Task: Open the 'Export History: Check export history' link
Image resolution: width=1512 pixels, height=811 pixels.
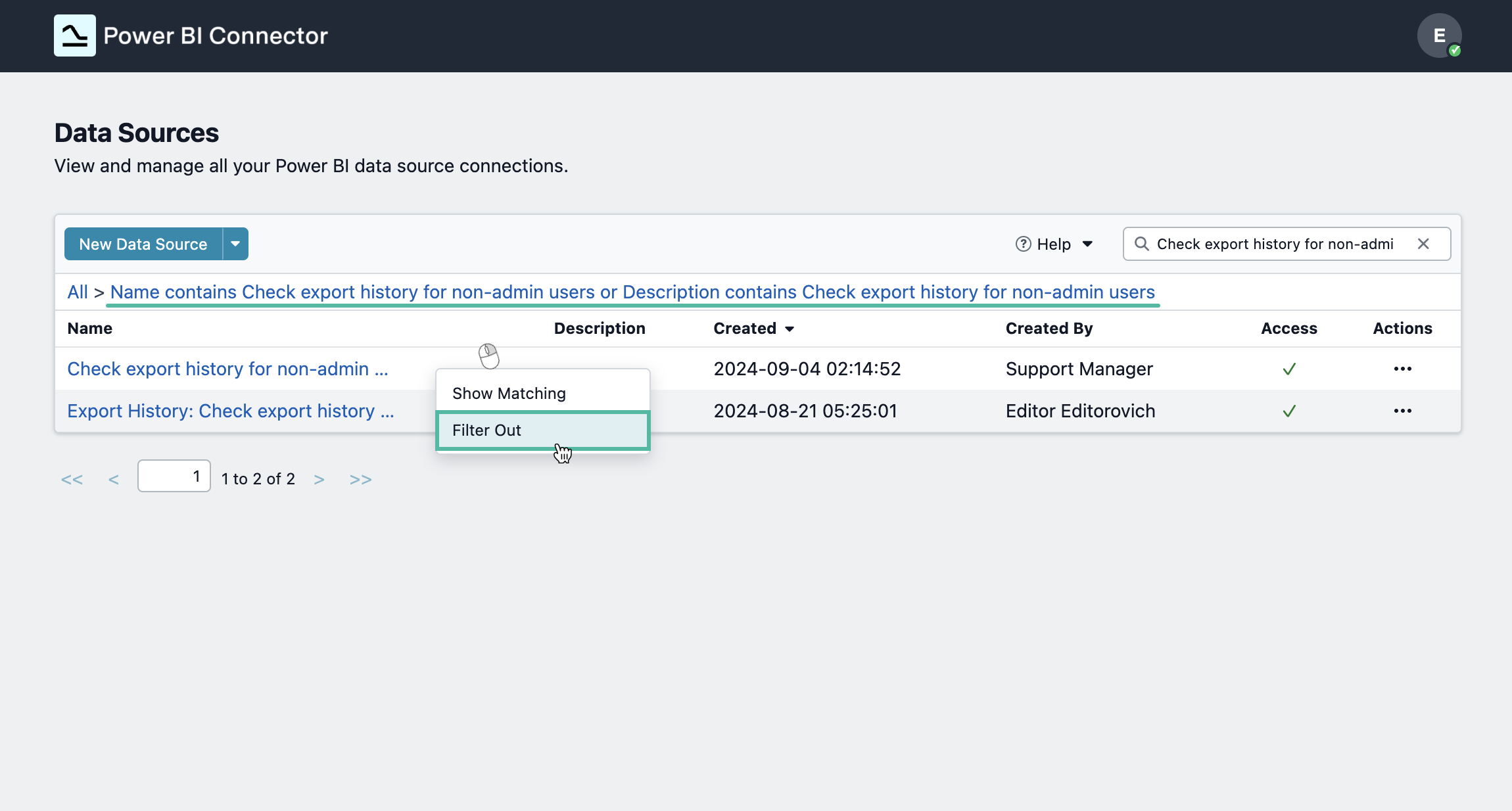Action: pos(231,411)
